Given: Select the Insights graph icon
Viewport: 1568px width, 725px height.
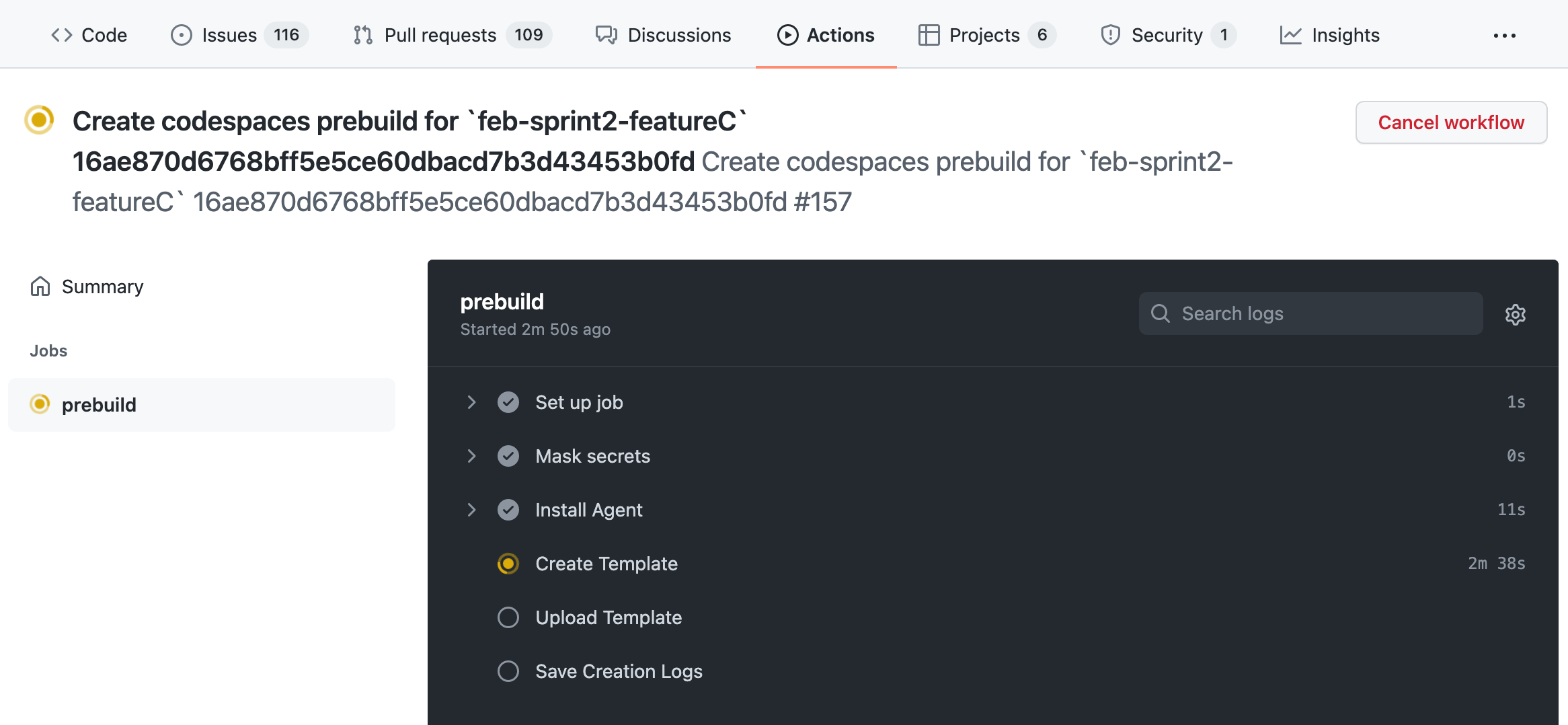Looking at the screenshot, I should coord(1291,34).
